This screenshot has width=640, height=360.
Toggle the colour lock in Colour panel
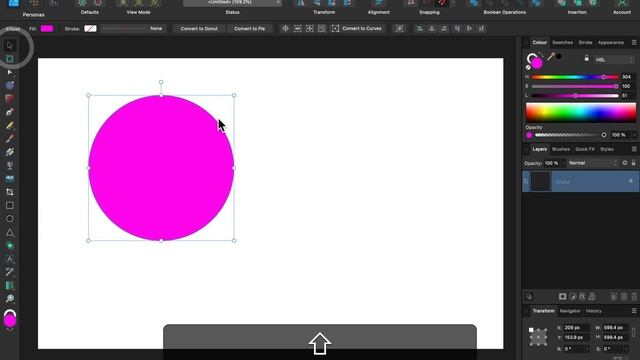pyautogui.click(x=587, y=58)
